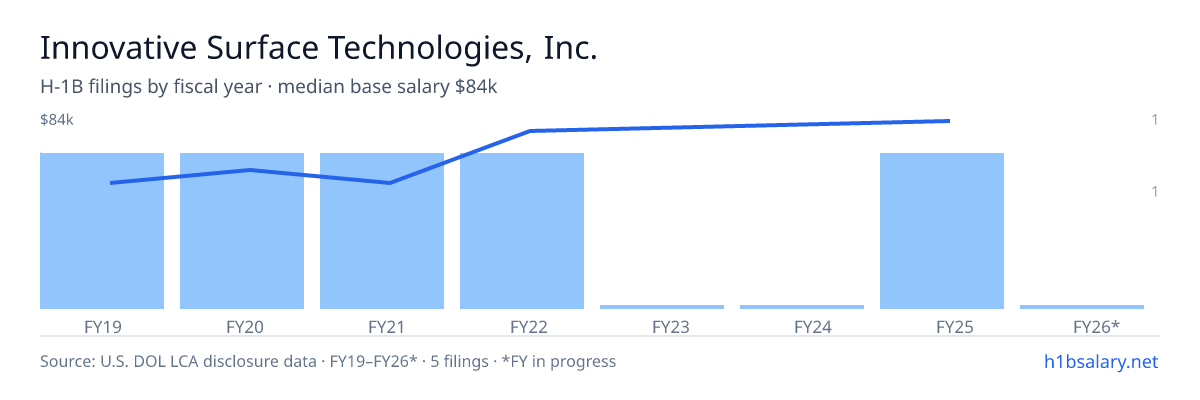Click the salary line endpoint at FY25
Image resolution: width=1200 pixels, height=400 pixels.
pos(948,121)
